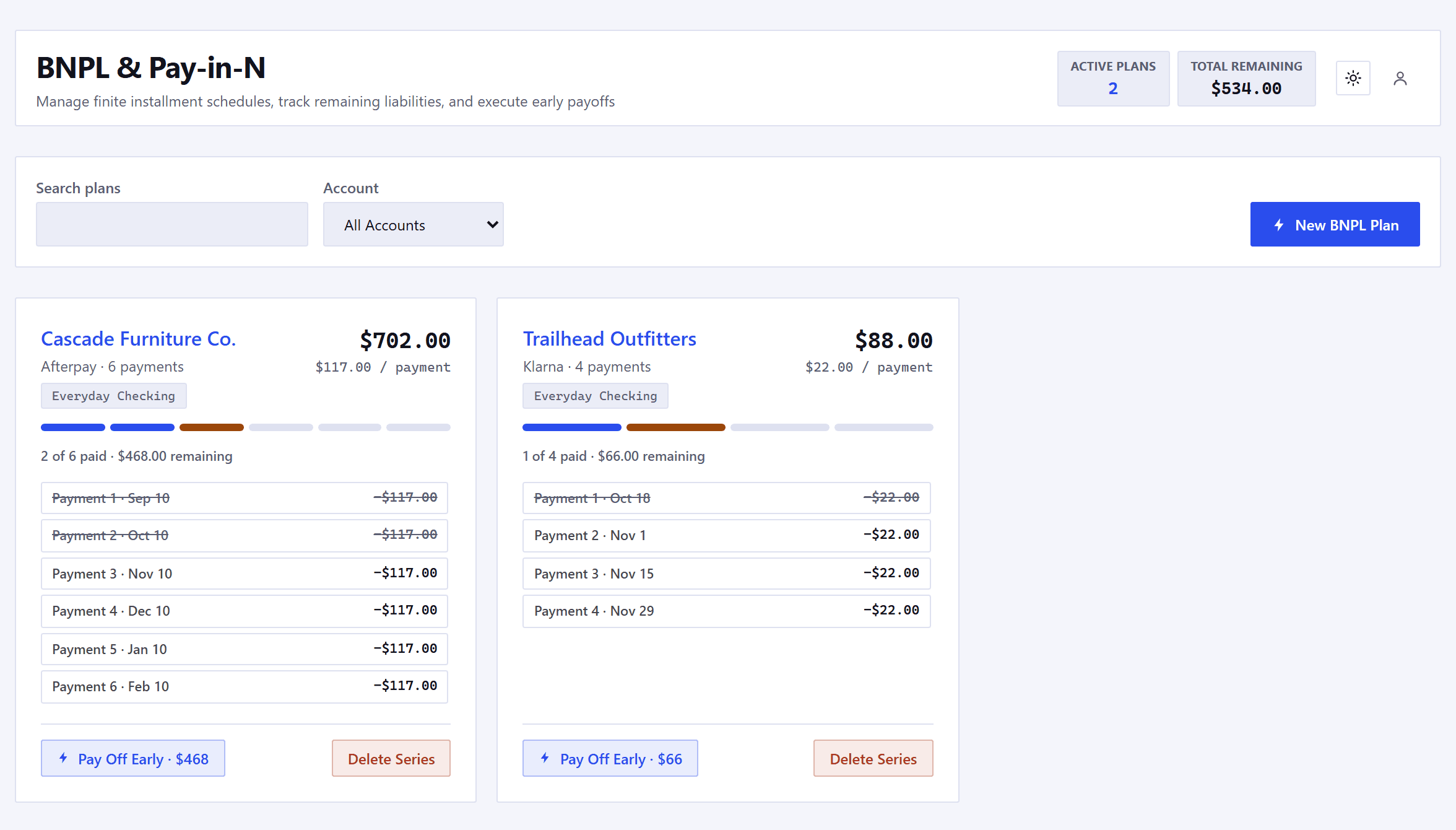Select 'Payment 3 · Nov 10' row
The height and width of the screenshot is (830, 1456).
(245, 574)
